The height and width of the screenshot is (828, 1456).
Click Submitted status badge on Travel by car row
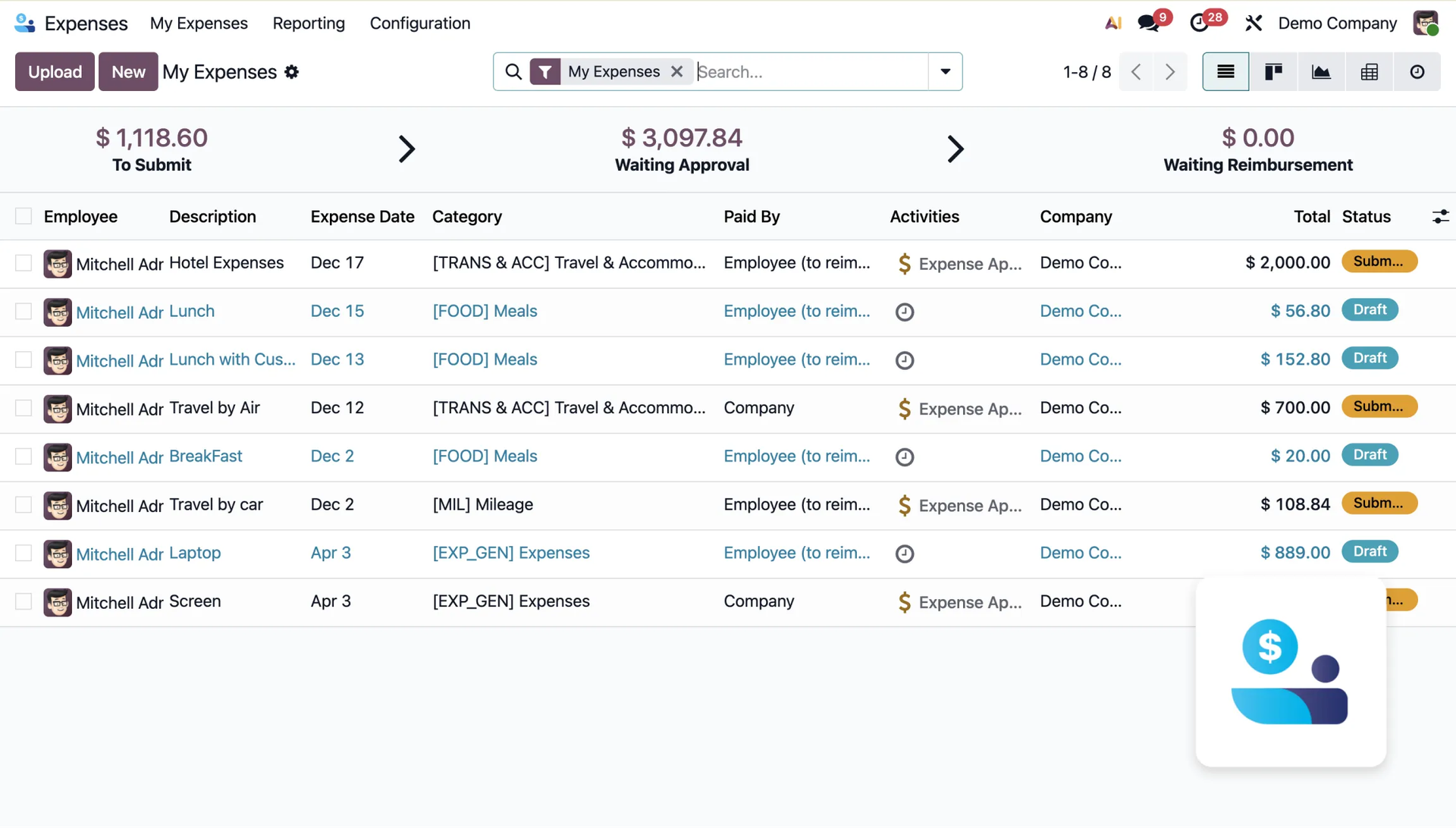[1379, 503]
